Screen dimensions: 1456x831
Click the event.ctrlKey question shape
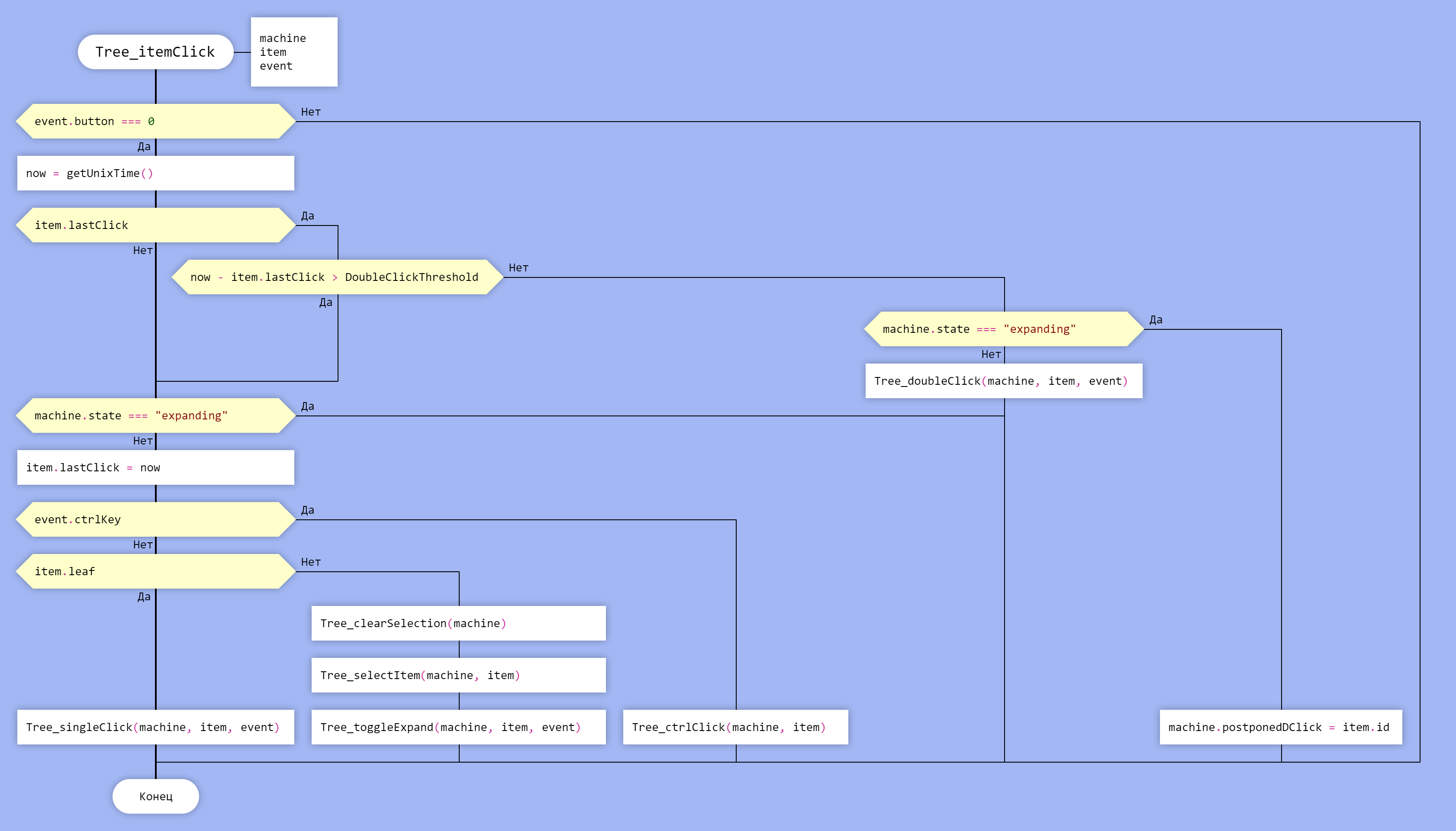[155, 519]
